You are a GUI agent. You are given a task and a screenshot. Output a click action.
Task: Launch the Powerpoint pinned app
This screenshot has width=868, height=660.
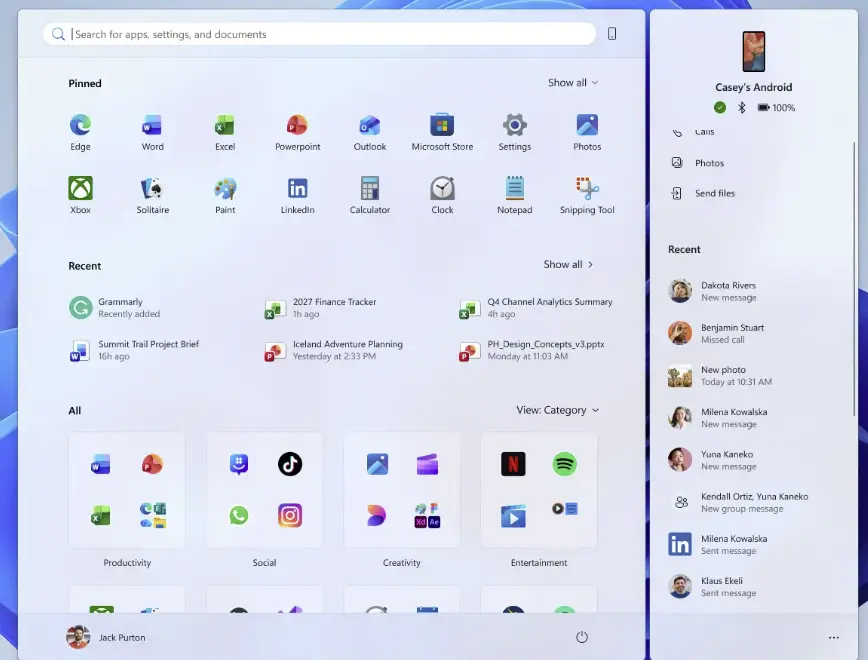[x=297, y=132]
